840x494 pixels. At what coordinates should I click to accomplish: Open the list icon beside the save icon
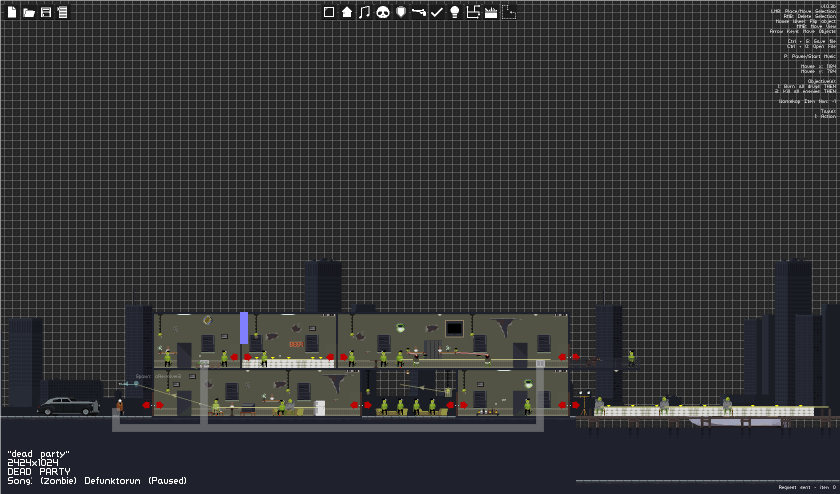coord(63,12)
